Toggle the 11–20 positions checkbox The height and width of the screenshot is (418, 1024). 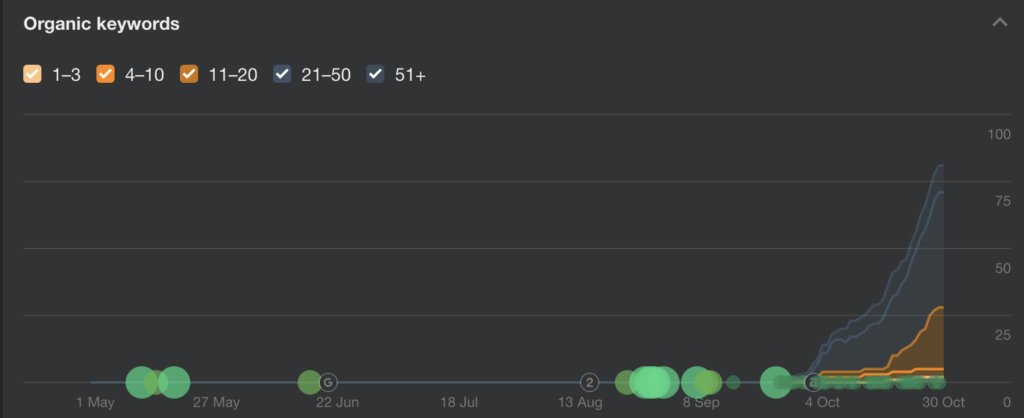[x=189, y=74]
